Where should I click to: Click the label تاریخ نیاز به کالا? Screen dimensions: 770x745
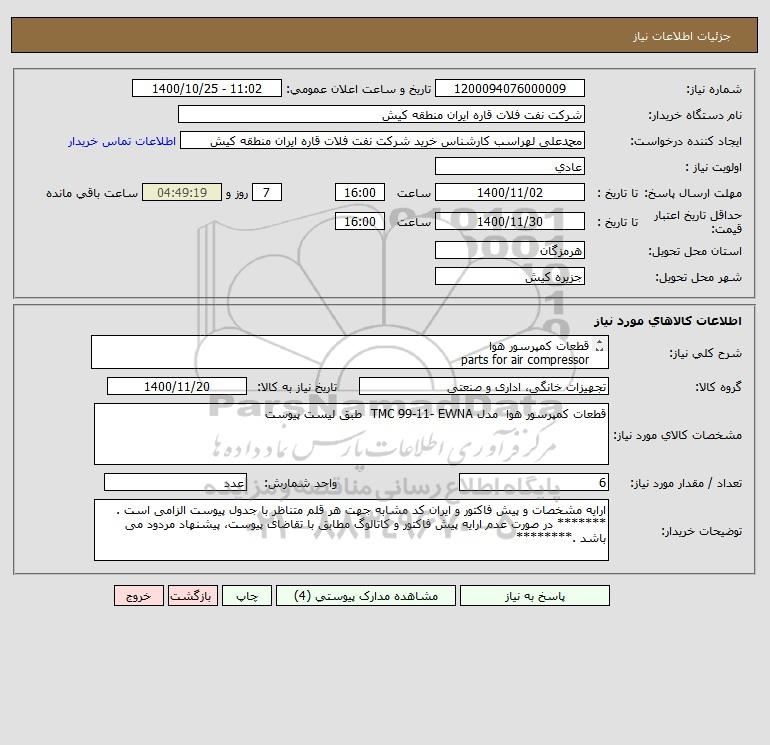298,387
